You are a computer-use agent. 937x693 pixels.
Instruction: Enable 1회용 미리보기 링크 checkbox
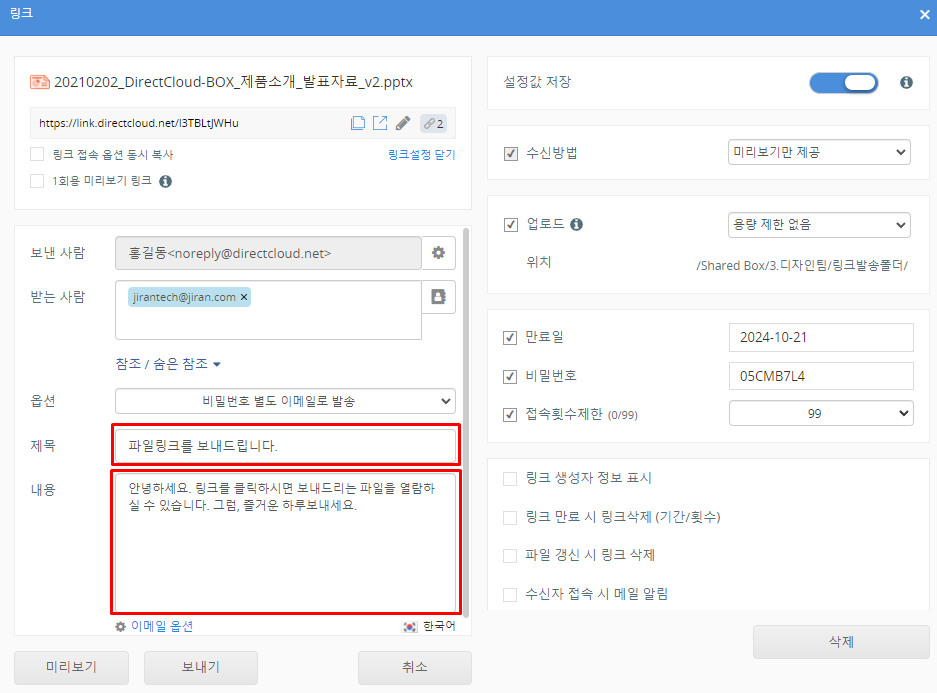(37, 181)
